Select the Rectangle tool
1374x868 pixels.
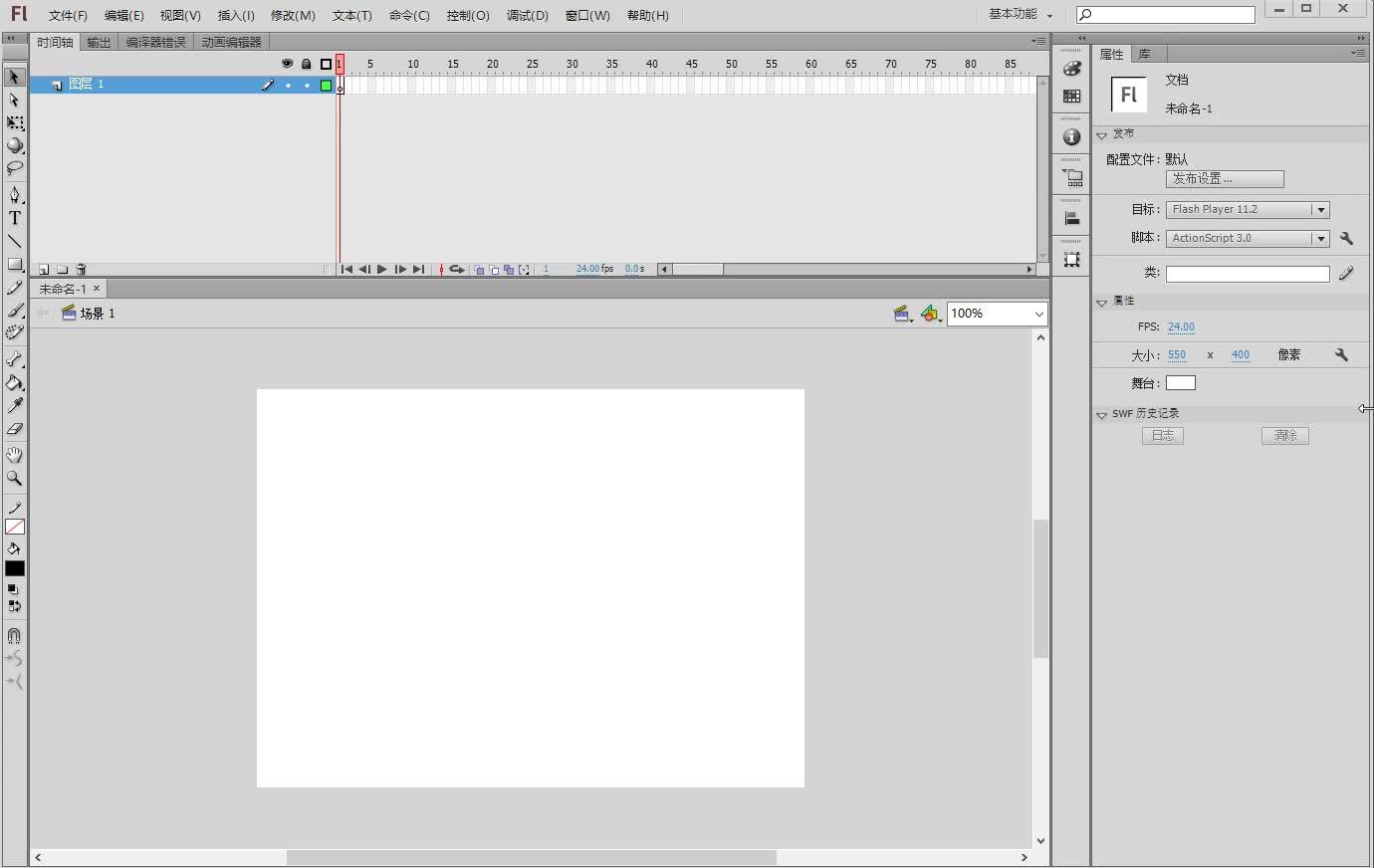pos(14,265)
